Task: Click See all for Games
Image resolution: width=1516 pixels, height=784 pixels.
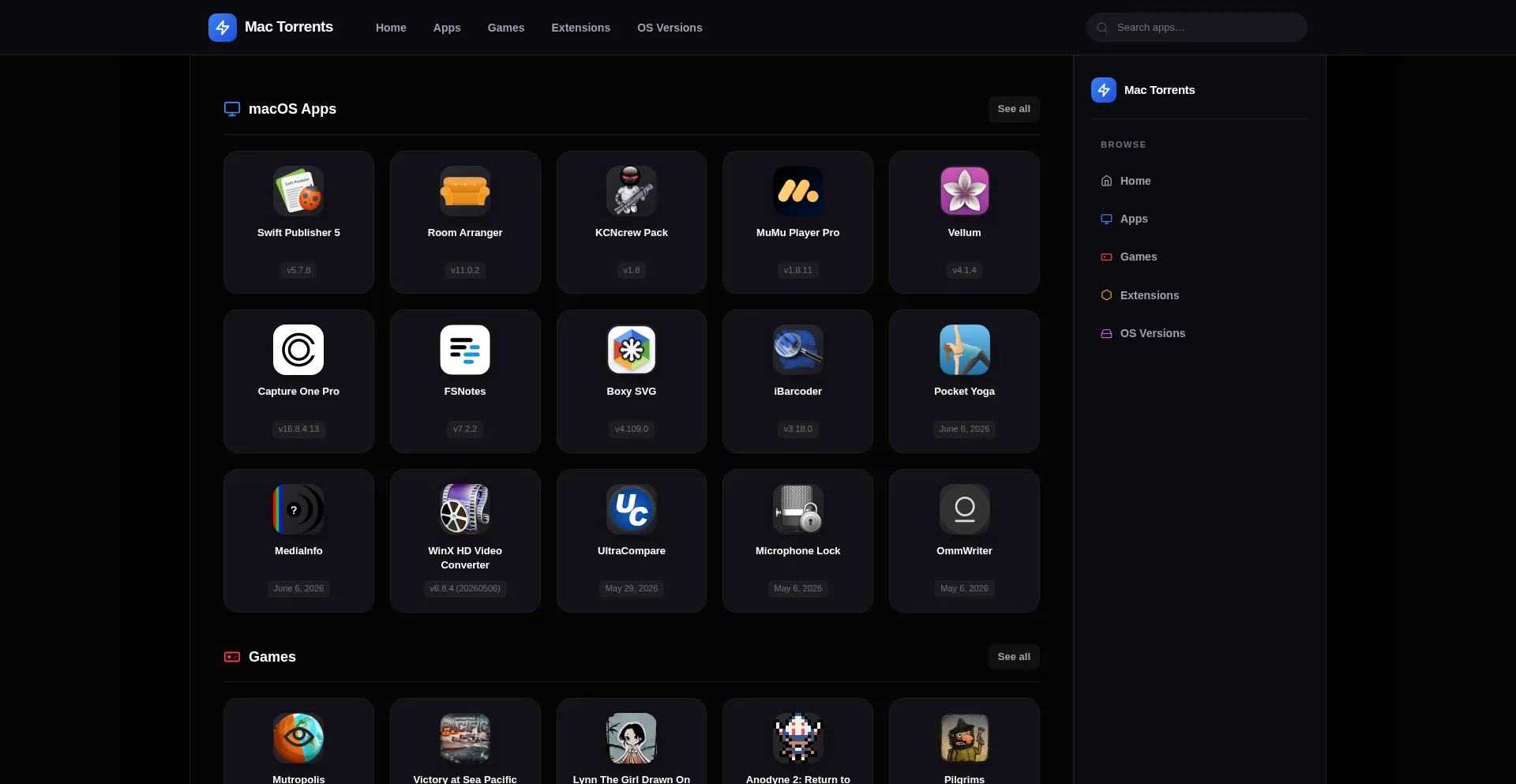Action: [1014, 657]
